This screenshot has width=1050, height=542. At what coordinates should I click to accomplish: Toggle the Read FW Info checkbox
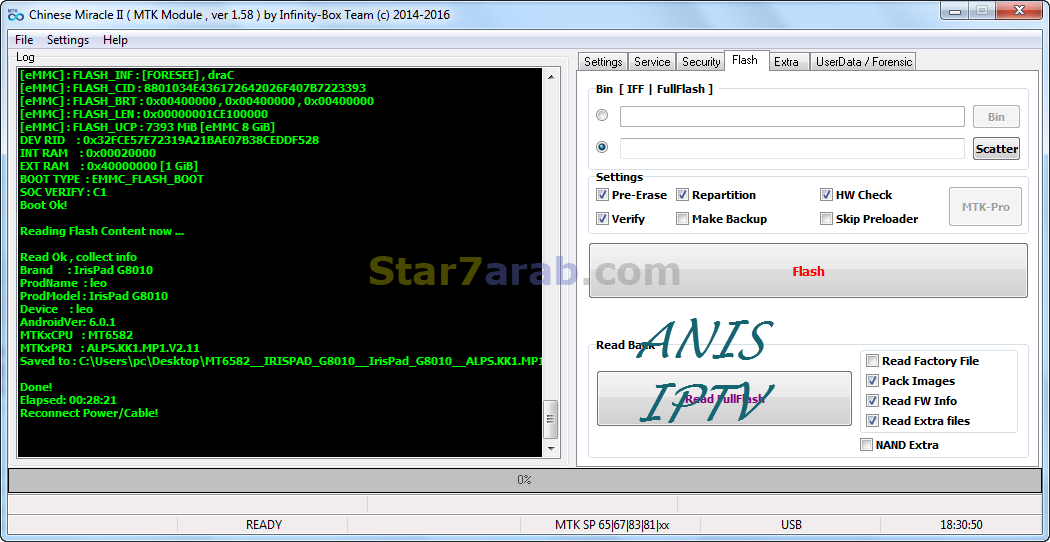click(x=873, y=401)
